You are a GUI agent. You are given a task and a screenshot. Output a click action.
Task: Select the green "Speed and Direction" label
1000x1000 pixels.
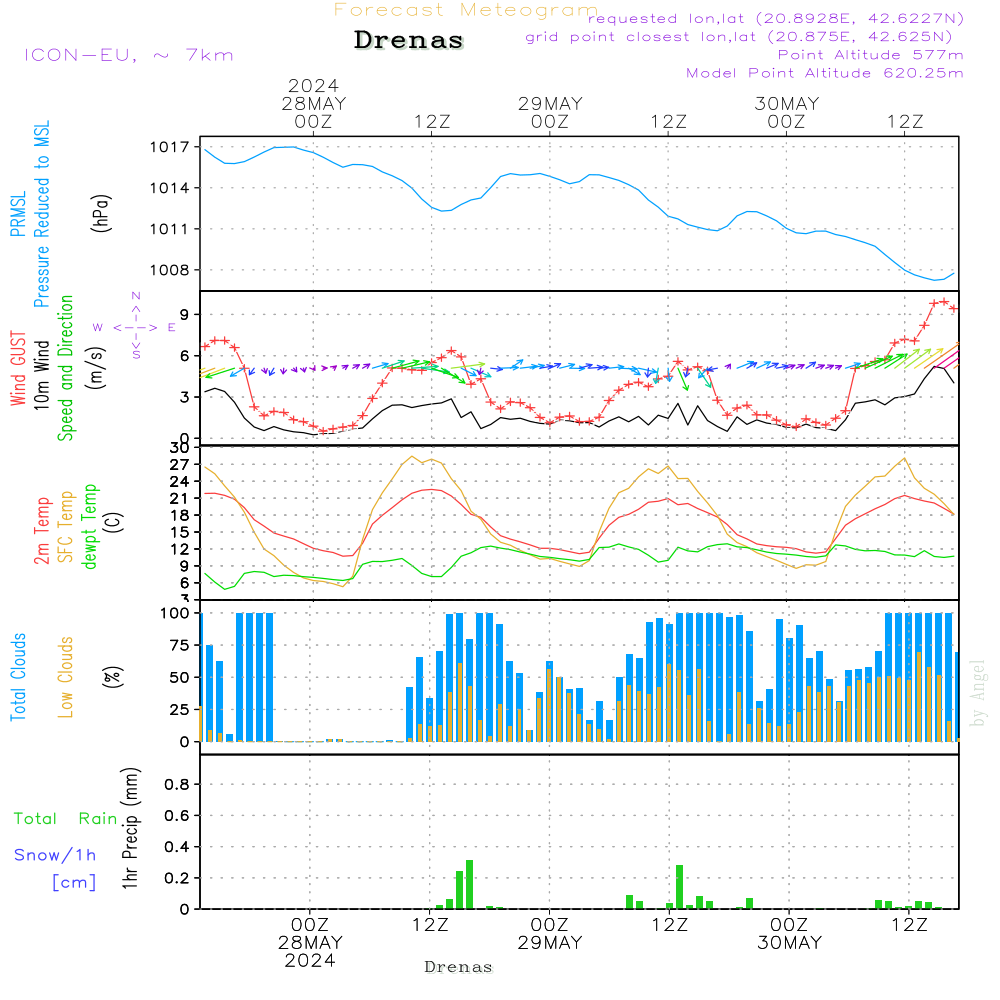click(x=66, y=368)
